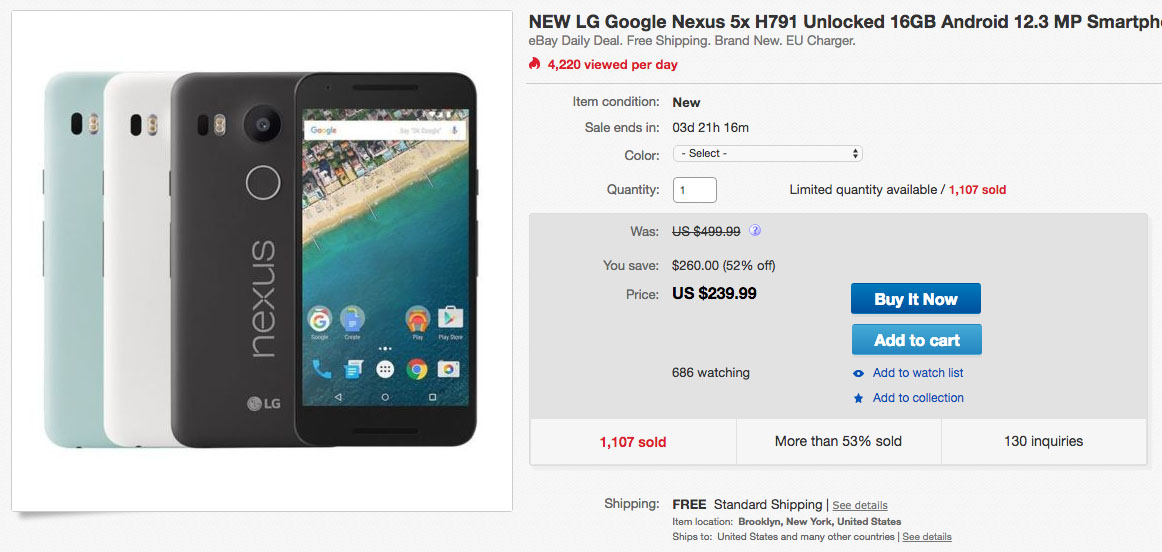Click the Add to collection link
The width and height of the screenshot is (1162, 552).
click(x=917, y=398)
